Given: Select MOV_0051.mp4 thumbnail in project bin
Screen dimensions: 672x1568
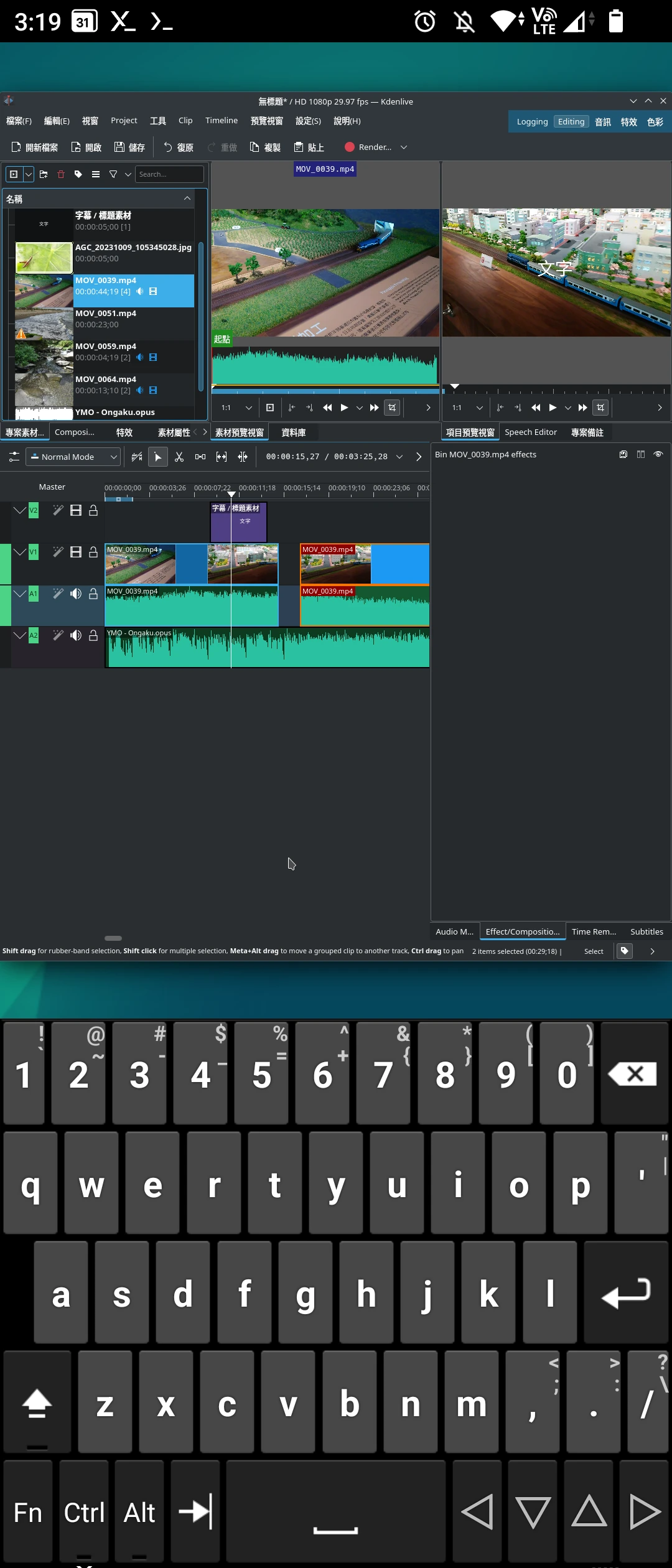Looking at the screenshot, I should pyautogui.click(x=44, y=324).
